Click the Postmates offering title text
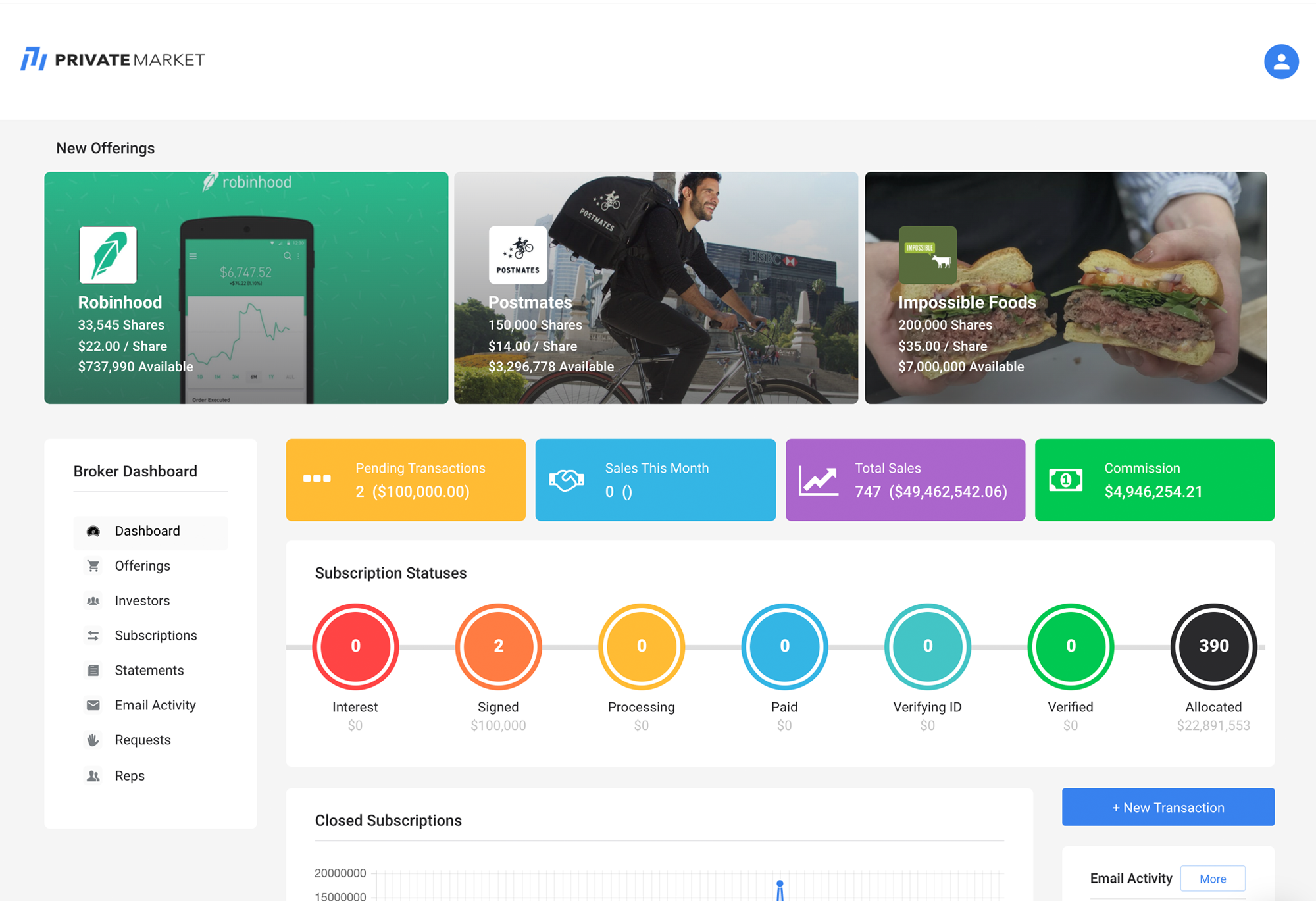1316x901 pixels. coord(530,302)
